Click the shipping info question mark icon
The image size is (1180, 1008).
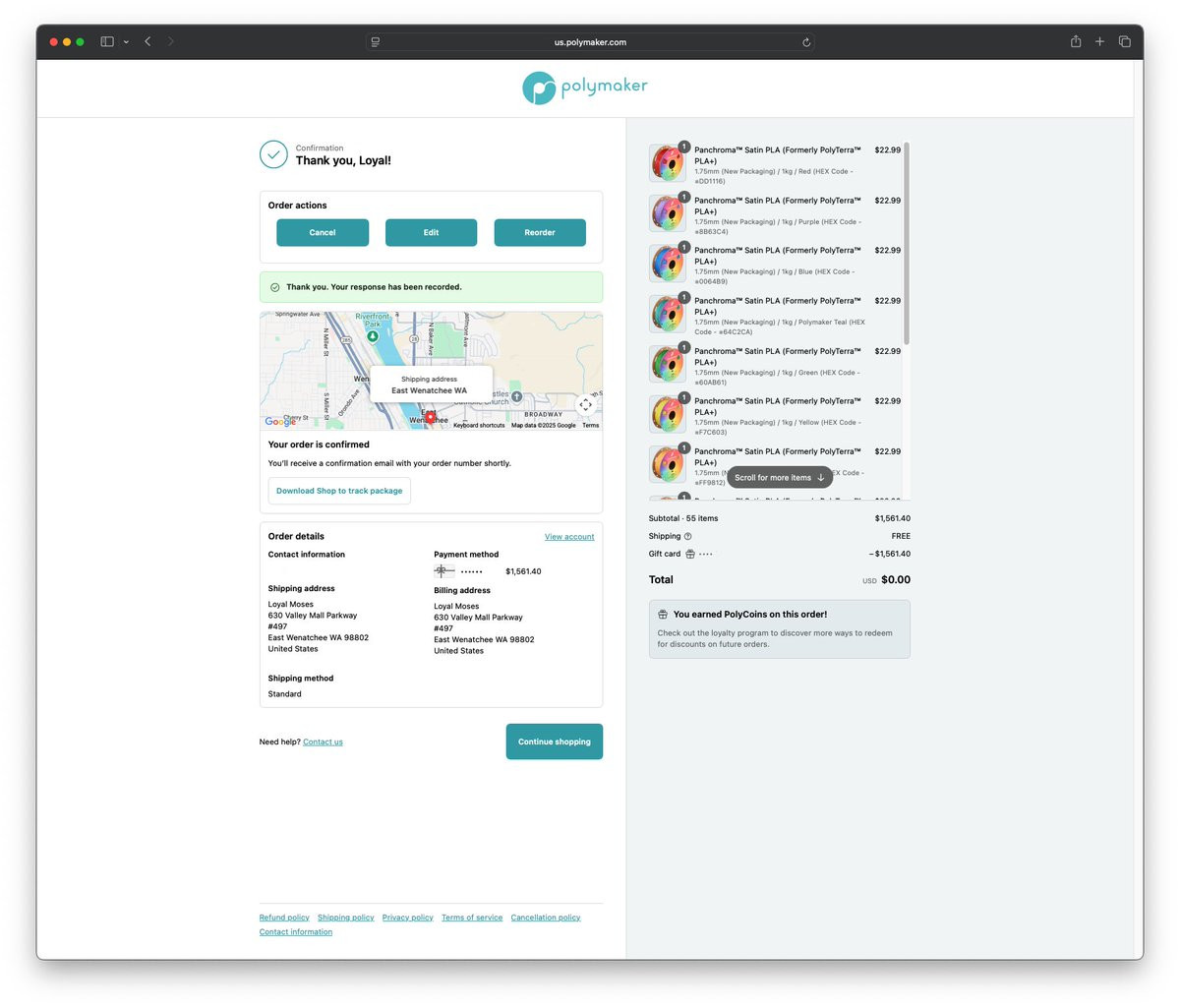(687, 536)
